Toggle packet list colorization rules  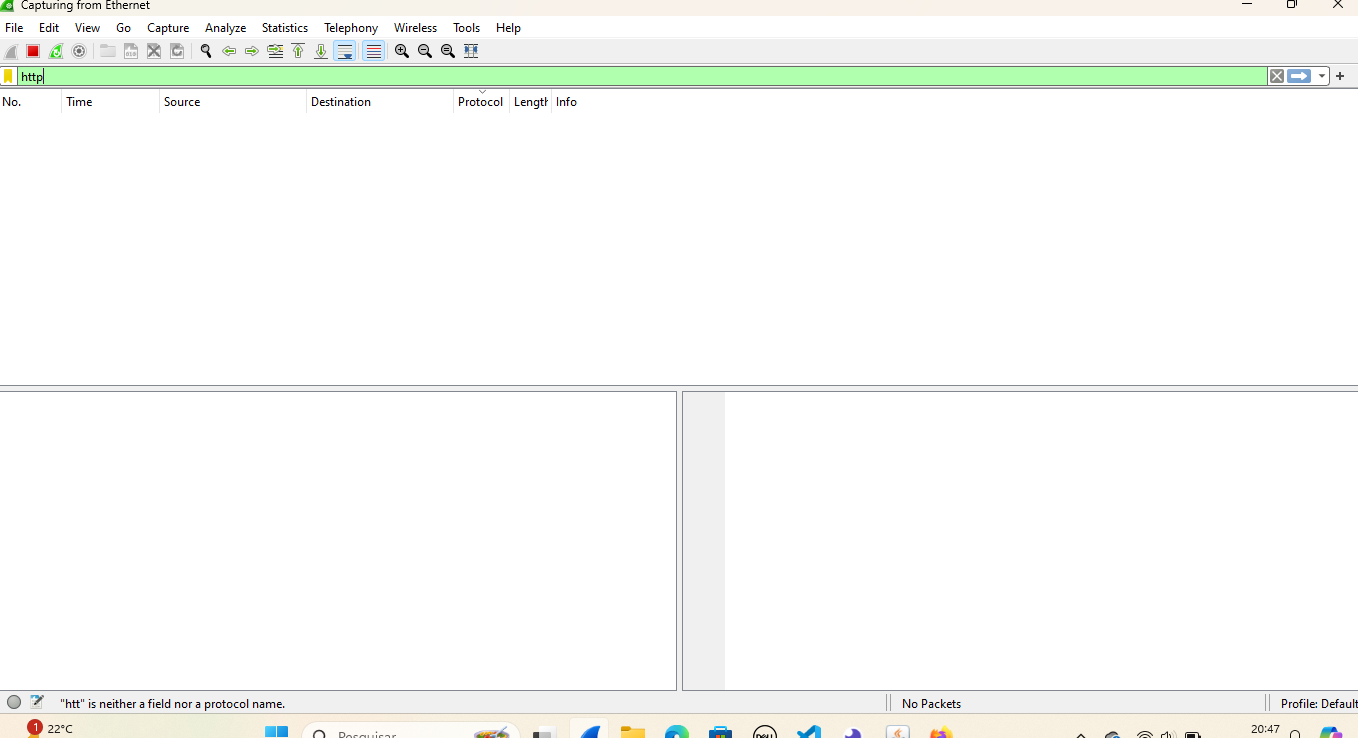pyautogui.click(x=374, y=51)
